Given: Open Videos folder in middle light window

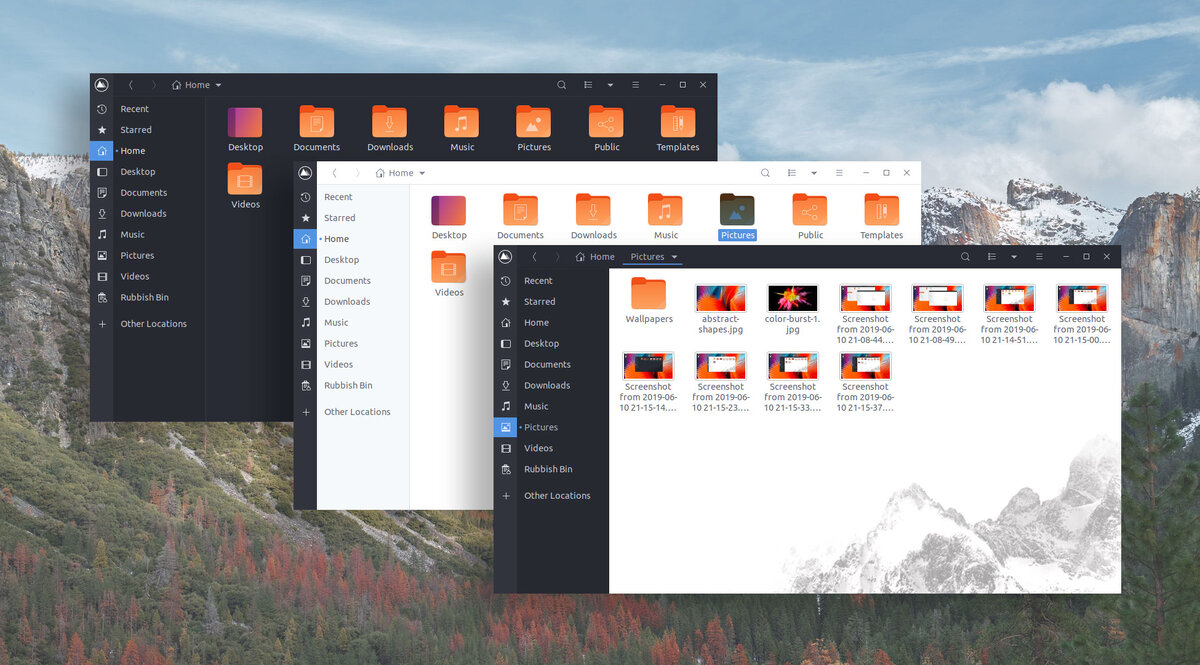Looking at the screenshot, I should click(449, 267).
